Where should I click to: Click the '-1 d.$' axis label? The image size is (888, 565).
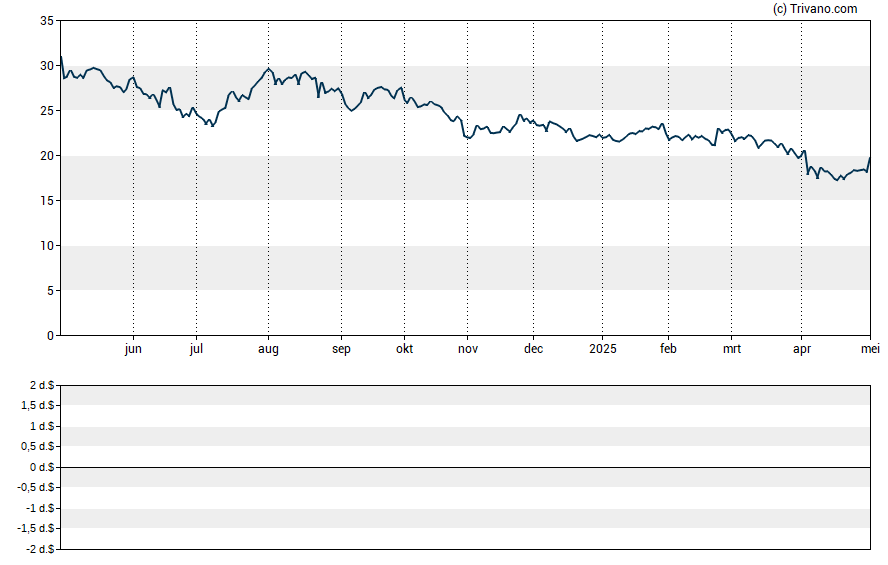click(41, 508)
